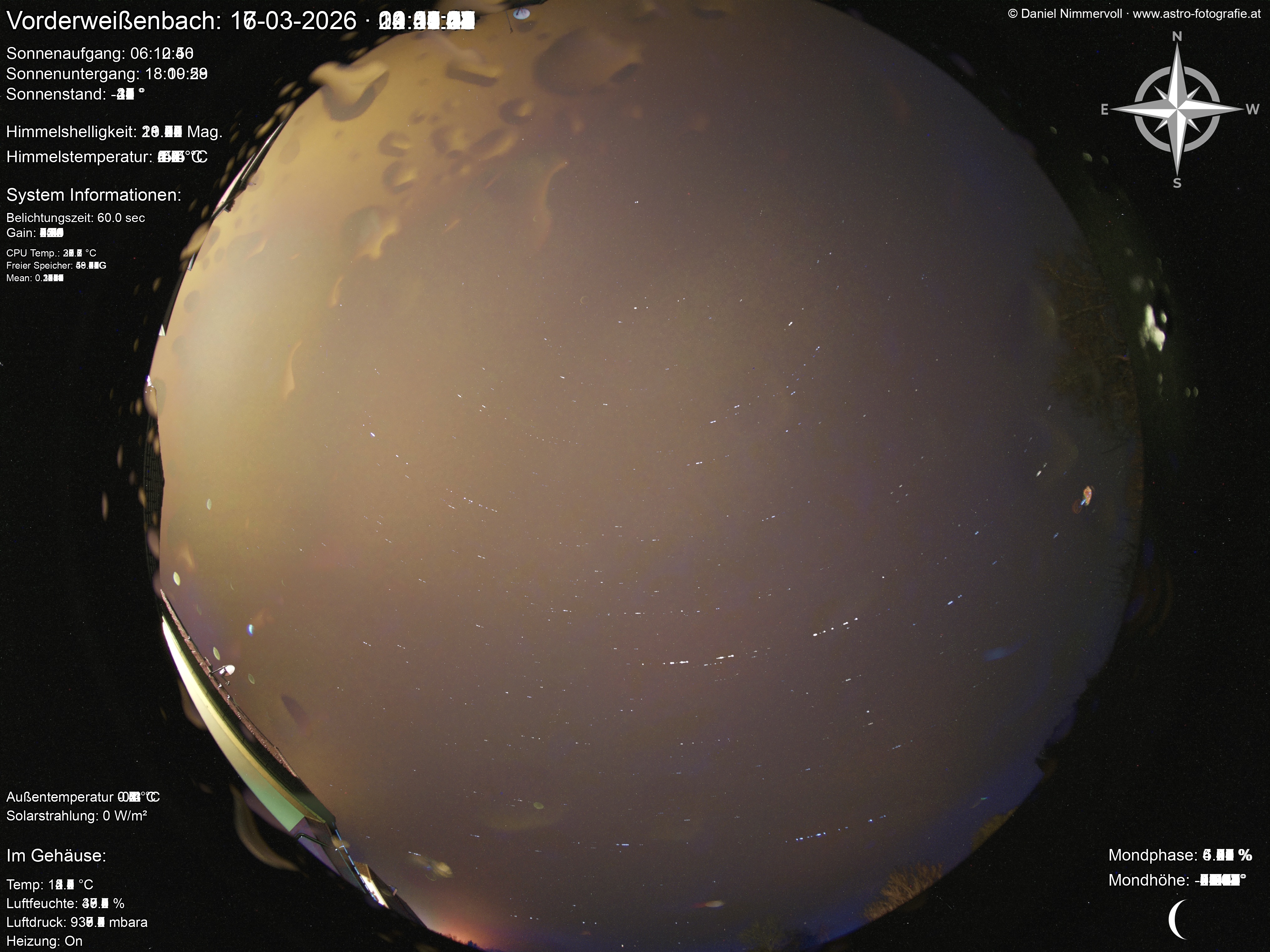Click the Heizung: On status text
Viewport: 1270px width, 952px height.
click(44, 941)
